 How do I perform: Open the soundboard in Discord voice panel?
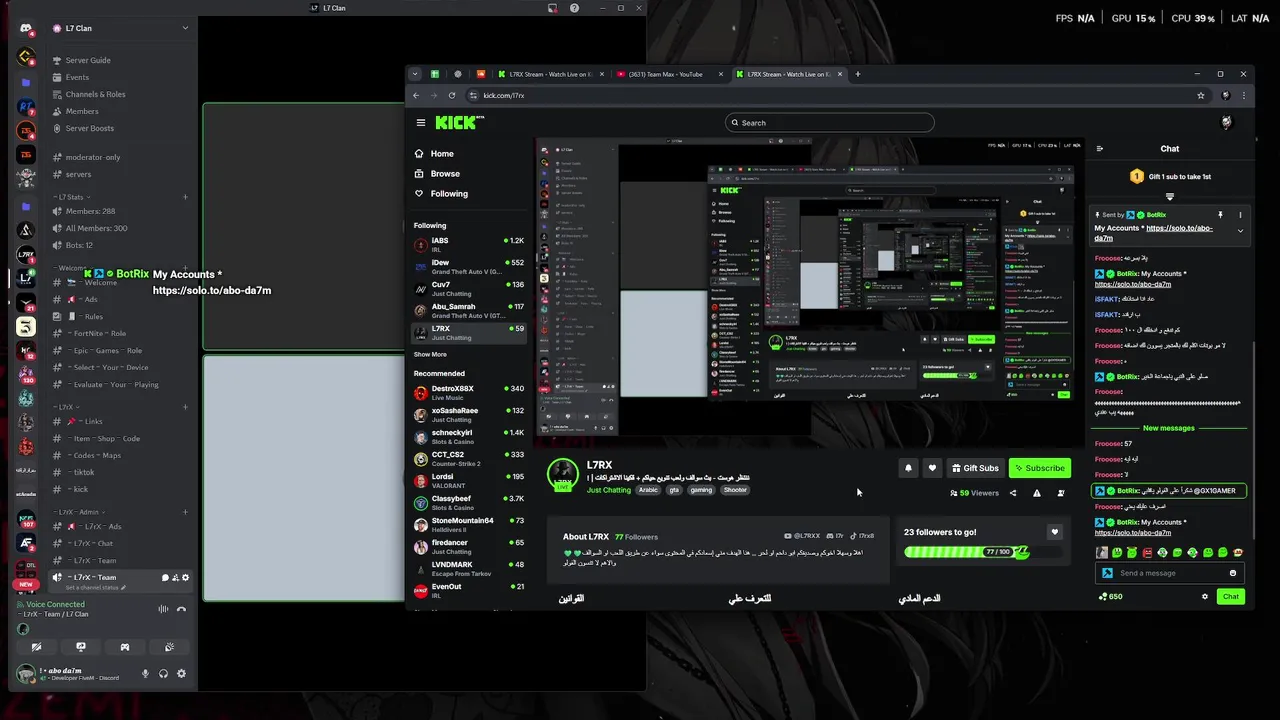(x=169, y=647)
